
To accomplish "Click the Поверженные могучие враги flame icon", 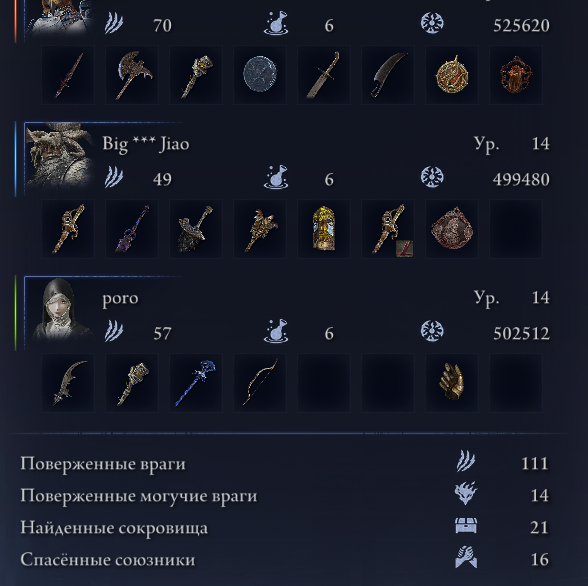I will pyautogui.click(x=466, y=493).
